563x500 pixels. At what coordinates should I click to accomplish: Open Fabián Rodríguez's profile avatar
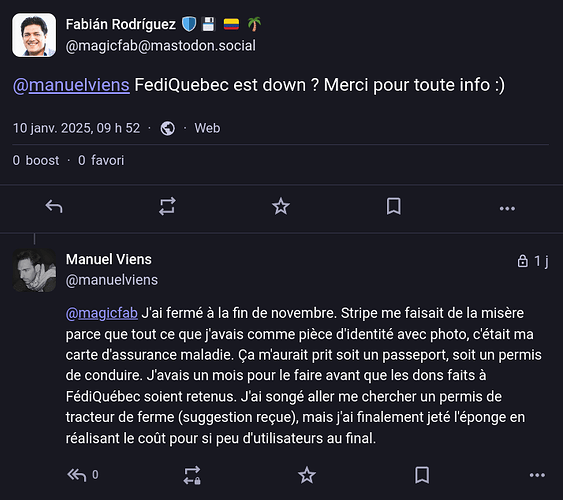tap(34, 35)
